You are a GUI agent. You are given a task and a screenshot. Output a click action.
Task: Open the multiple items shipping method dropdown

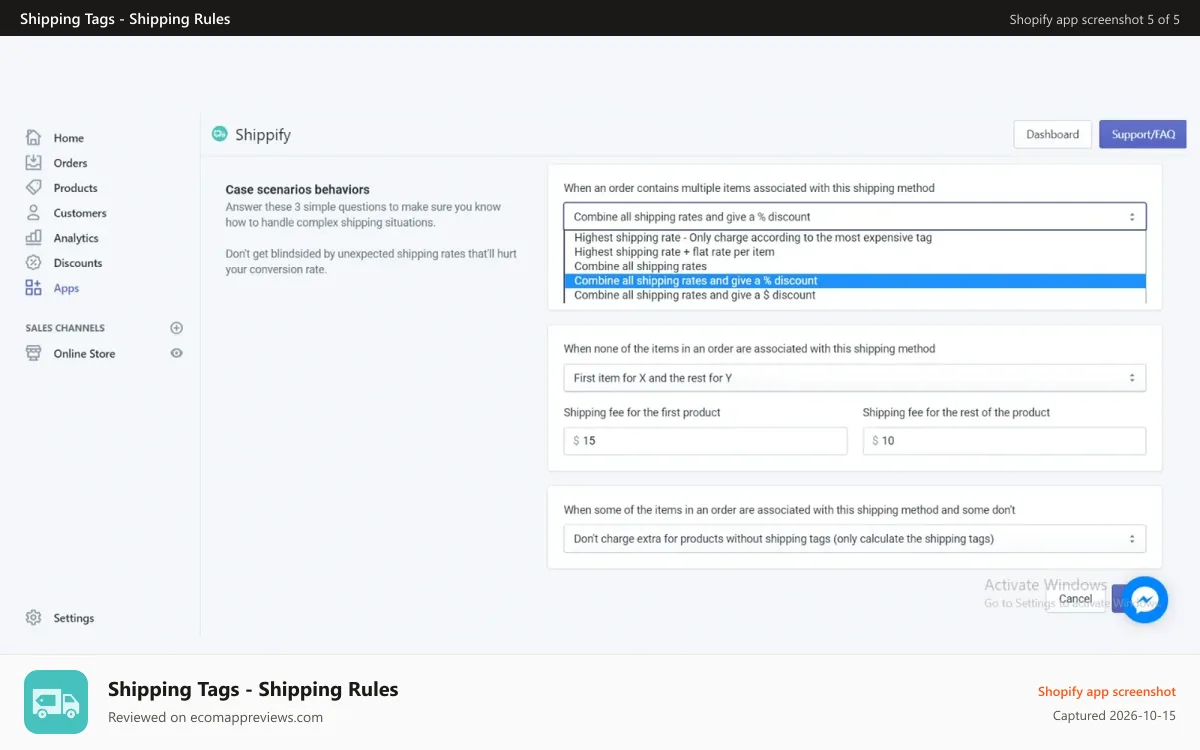point(855,216)
